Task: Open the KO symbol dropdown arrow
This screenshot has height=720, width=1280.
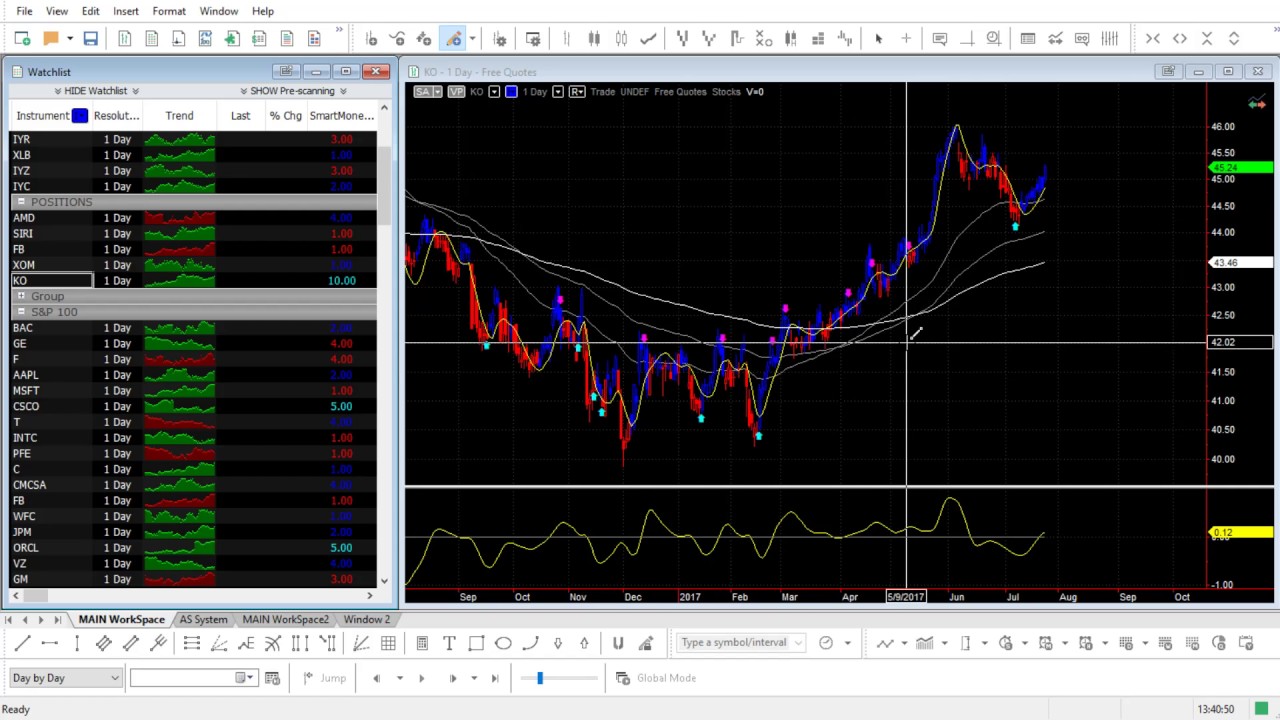Action: 494,92
